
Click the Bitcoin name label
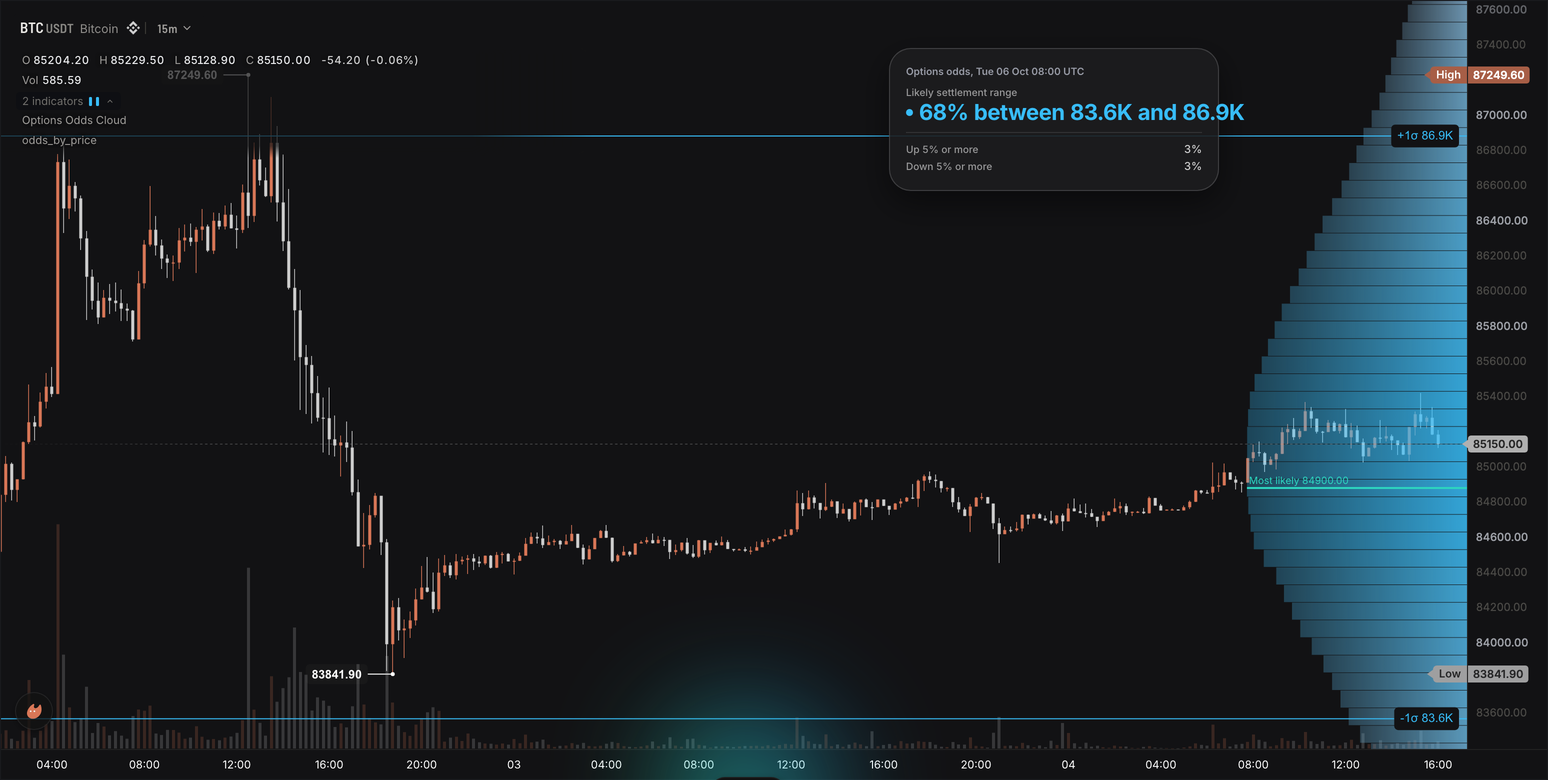(99, 29)
